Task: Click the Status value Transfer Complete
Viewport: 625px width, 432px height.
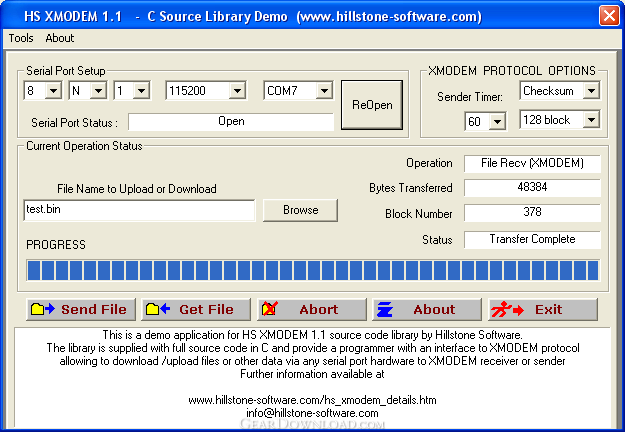Action: 532,239
